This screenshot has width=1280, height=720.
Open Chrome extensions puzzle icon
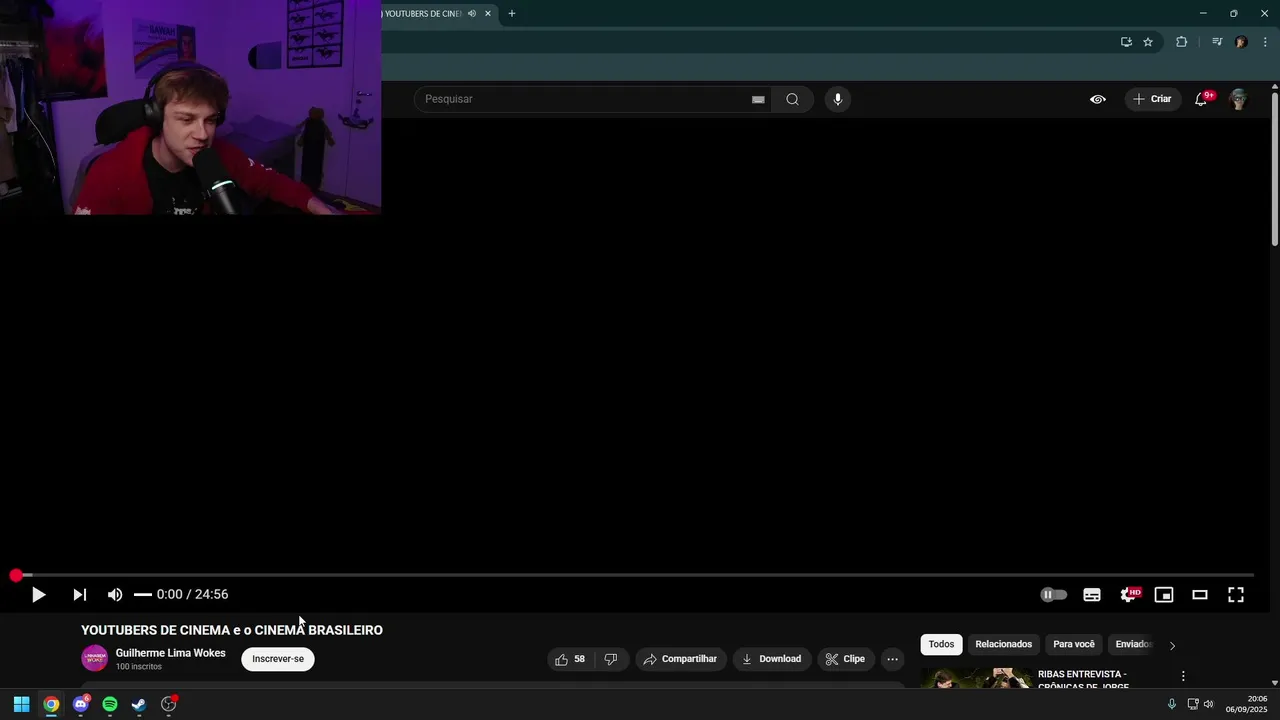coord(1181,42)
